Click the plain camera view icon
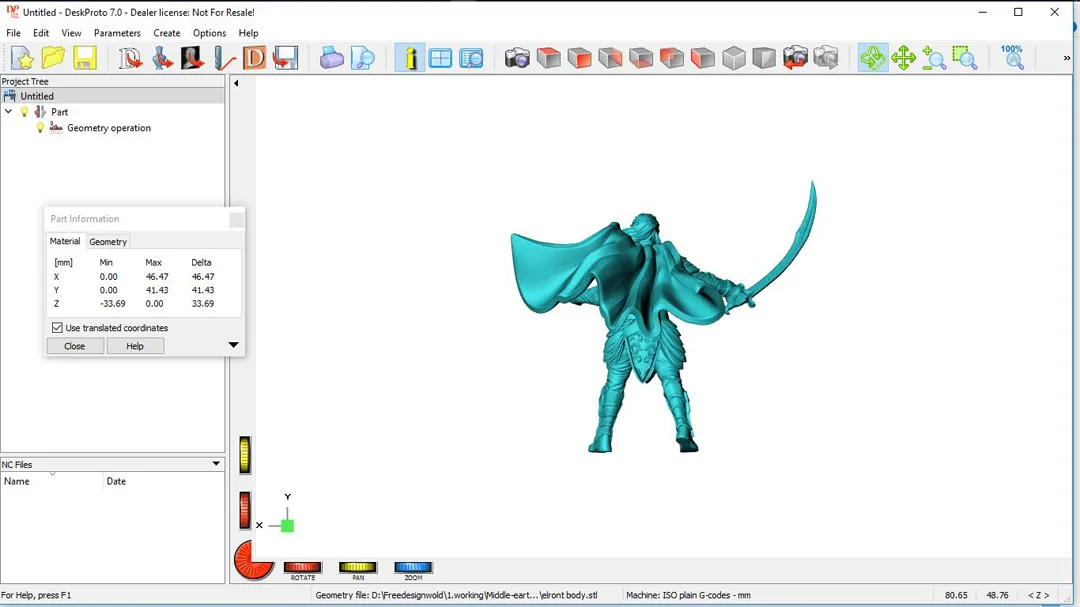1080x607 pixels. point(517,58)
